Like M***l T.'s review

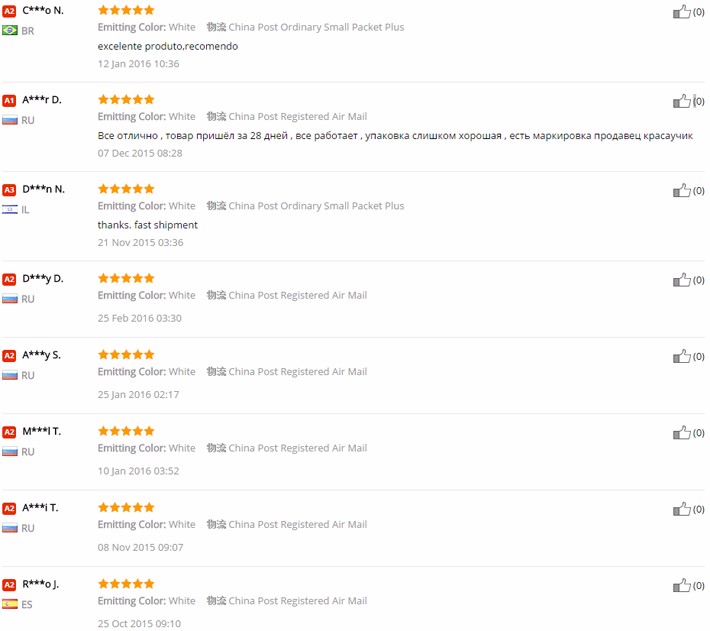(682, 433)
